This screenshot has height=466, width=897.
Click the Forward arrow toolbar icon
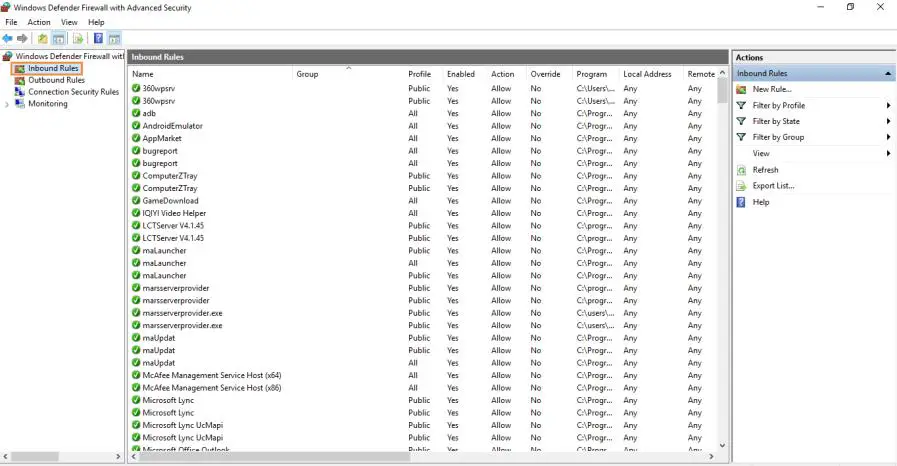point(22,38)
